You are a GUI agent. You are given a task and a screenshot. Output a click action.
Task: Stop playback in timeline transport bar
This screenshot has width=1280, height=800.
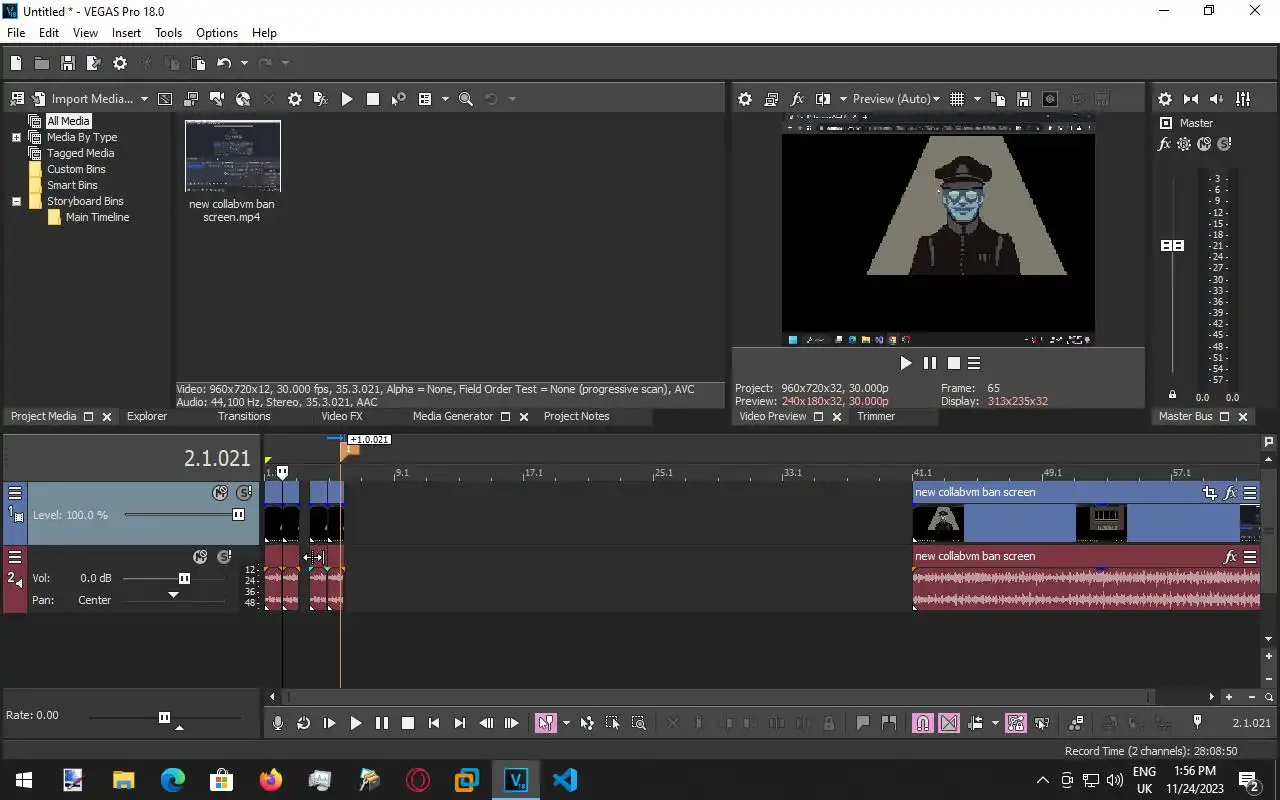click(407, 723)
